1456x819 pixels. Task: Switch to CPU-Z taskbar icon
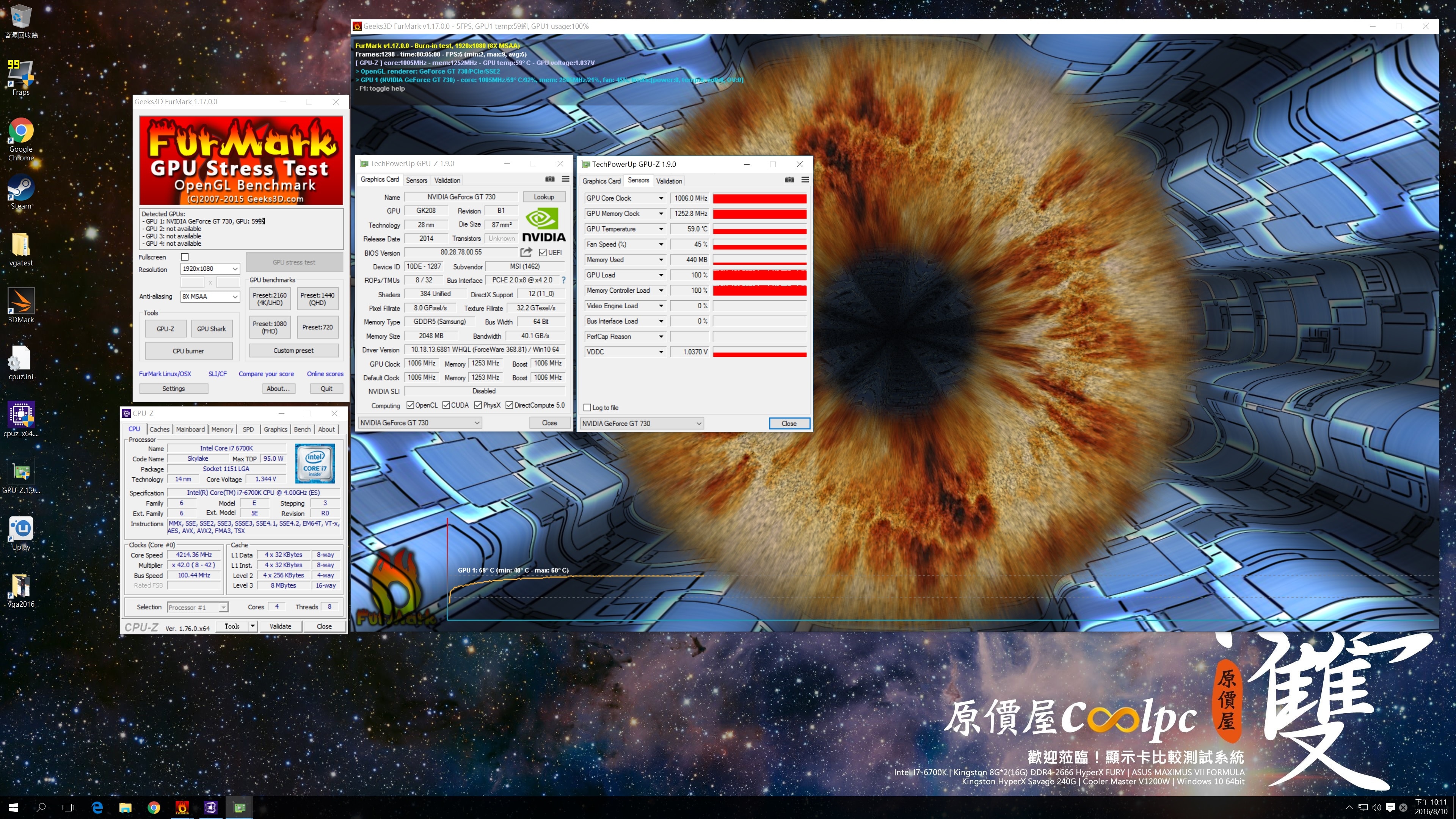(210, 808)
